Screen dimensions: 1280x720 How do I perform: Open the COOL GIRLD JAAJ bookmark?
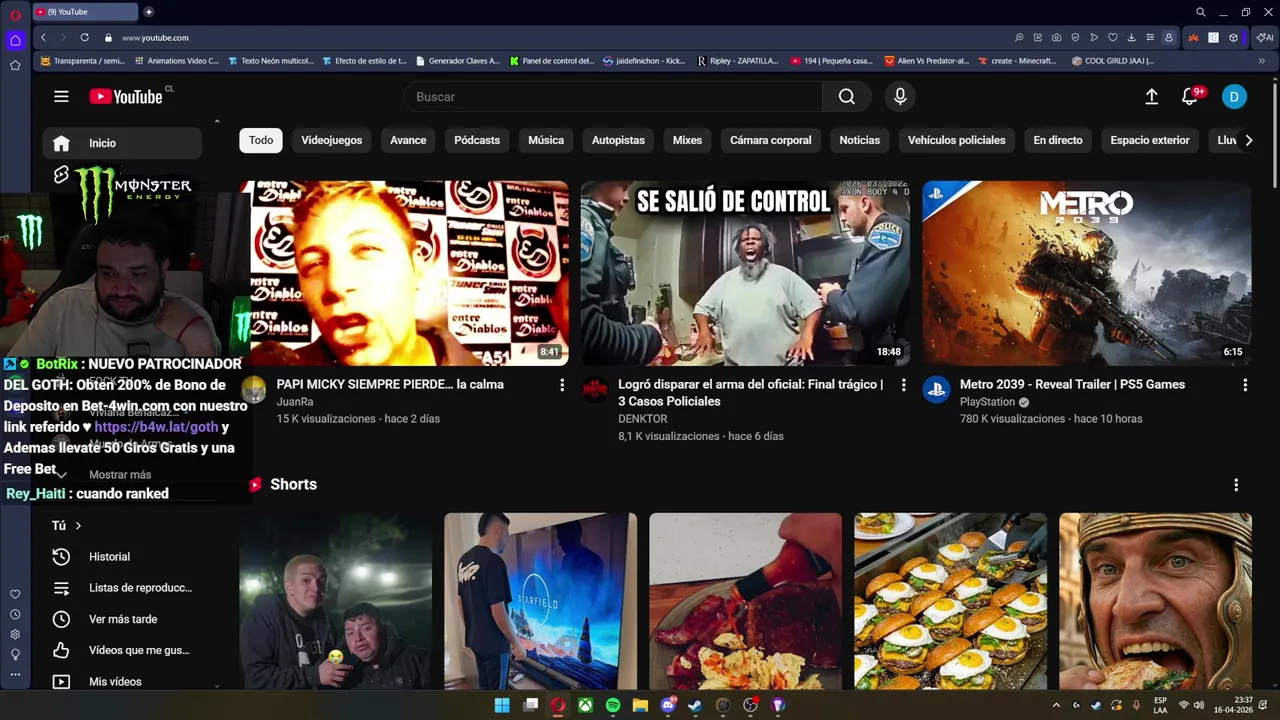[1112, 61]
